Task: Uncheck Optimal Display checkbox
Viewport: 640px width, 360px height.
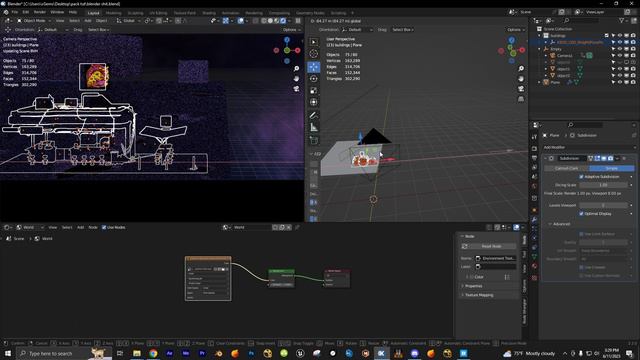Action: tap(581, 213)
